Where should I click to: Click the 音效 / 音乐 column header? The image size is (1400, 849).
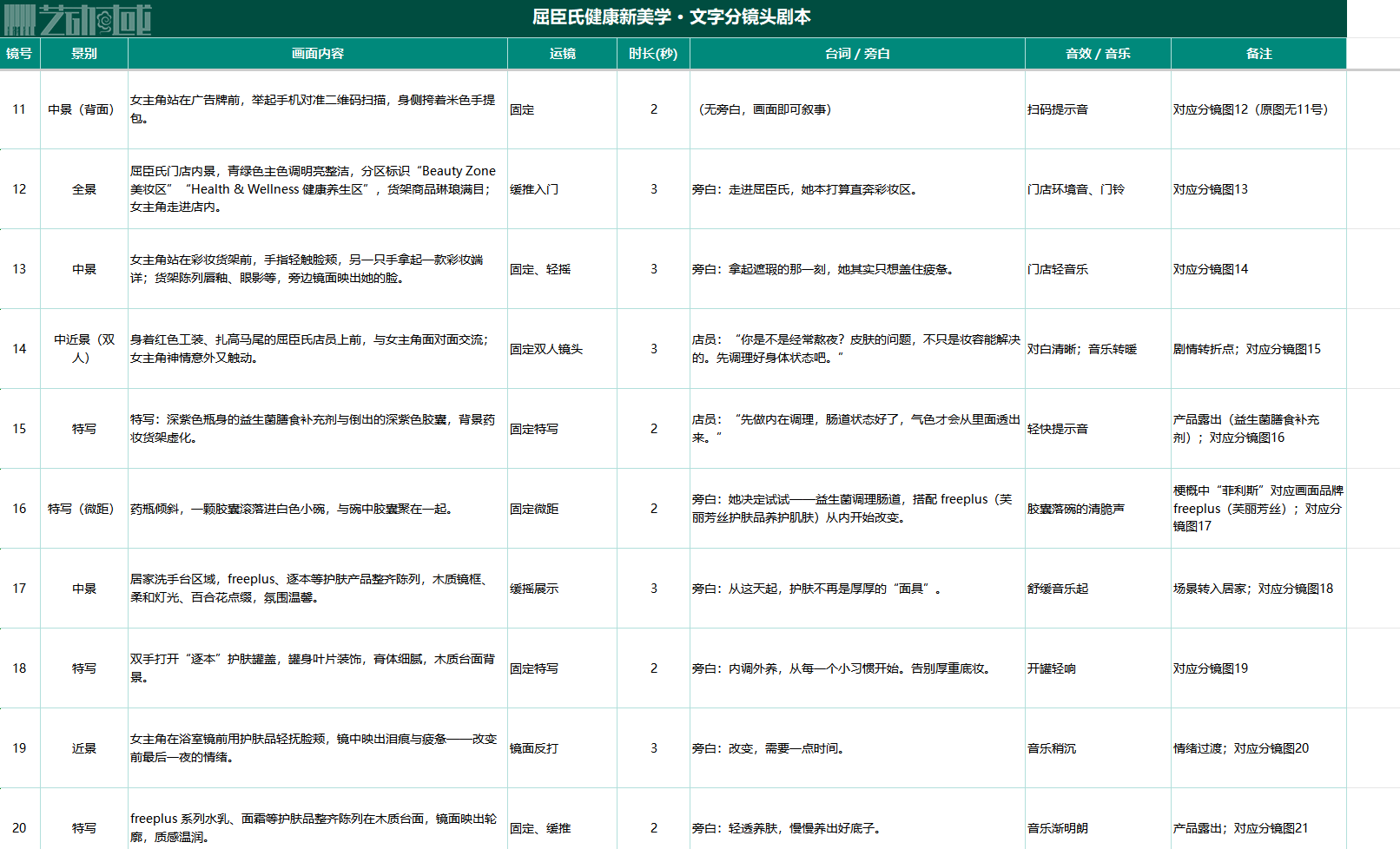coord(1098,54)
